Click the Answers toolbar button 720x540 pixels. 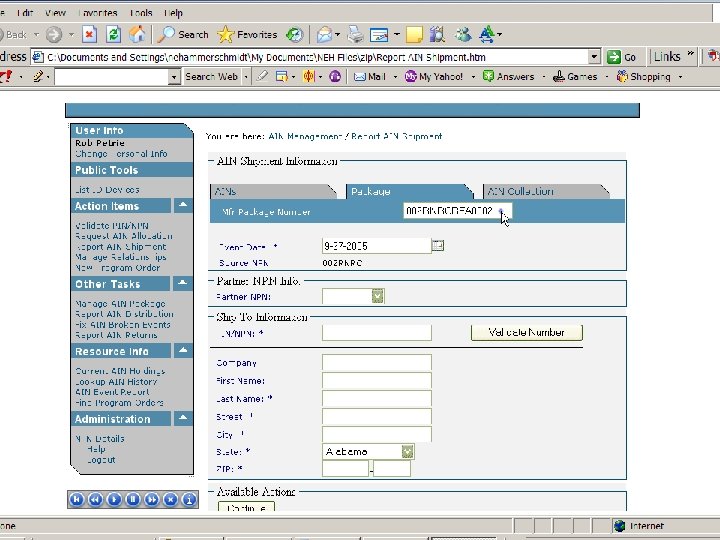point(508,77)
